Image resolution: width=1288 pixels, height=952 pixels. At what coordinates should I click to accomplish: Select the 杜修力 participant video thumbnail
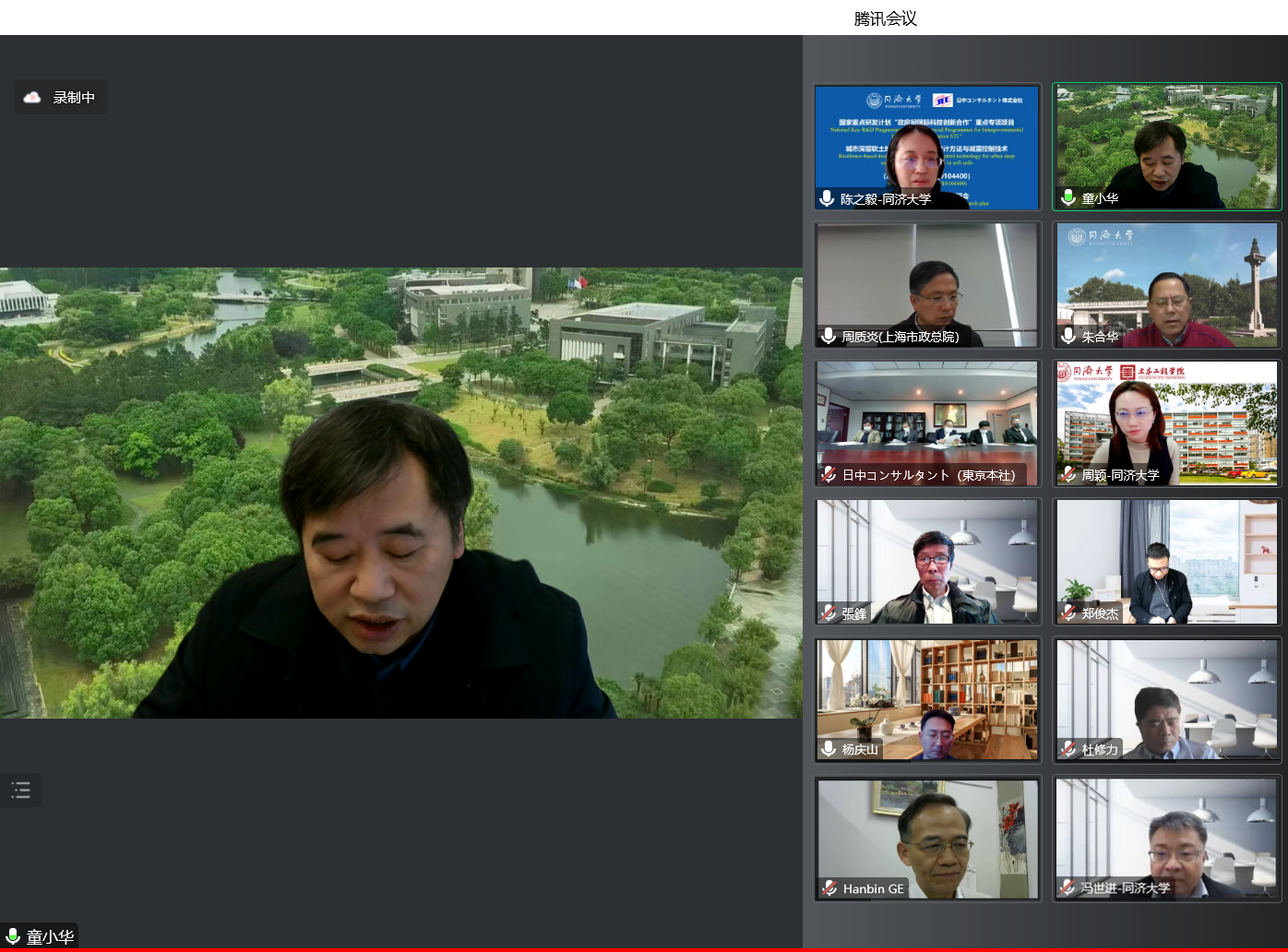[x=1167, y=699]
